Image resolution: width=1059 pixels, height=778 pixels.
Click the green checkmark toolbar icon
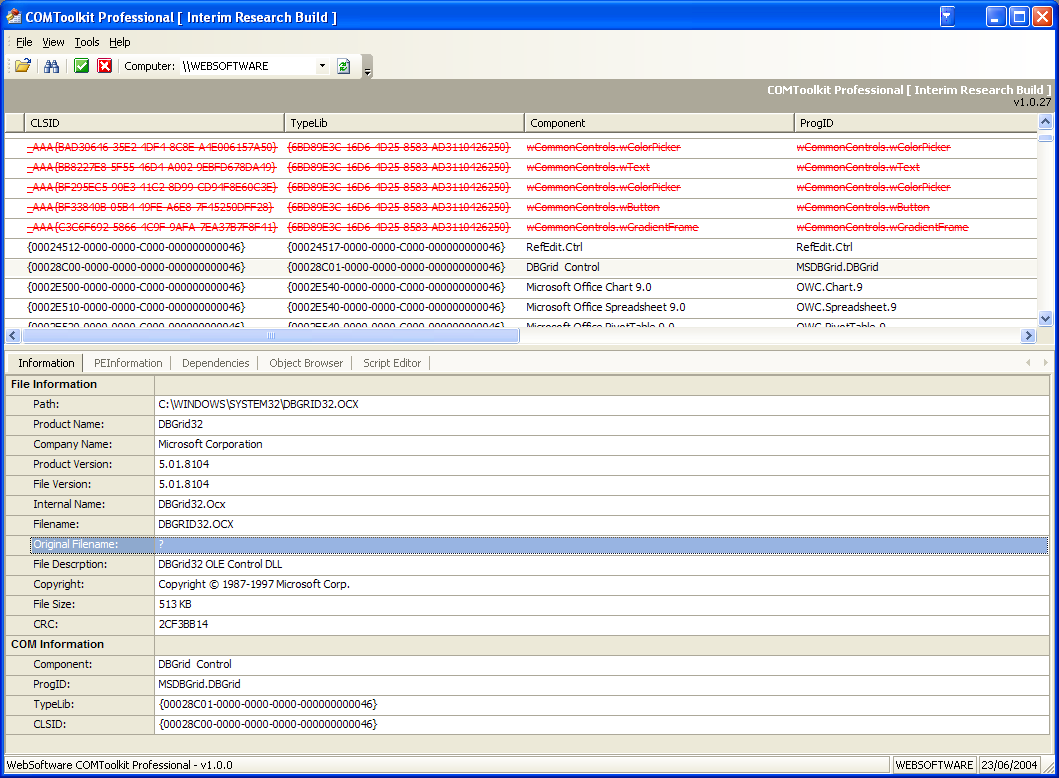pos(81,66)
